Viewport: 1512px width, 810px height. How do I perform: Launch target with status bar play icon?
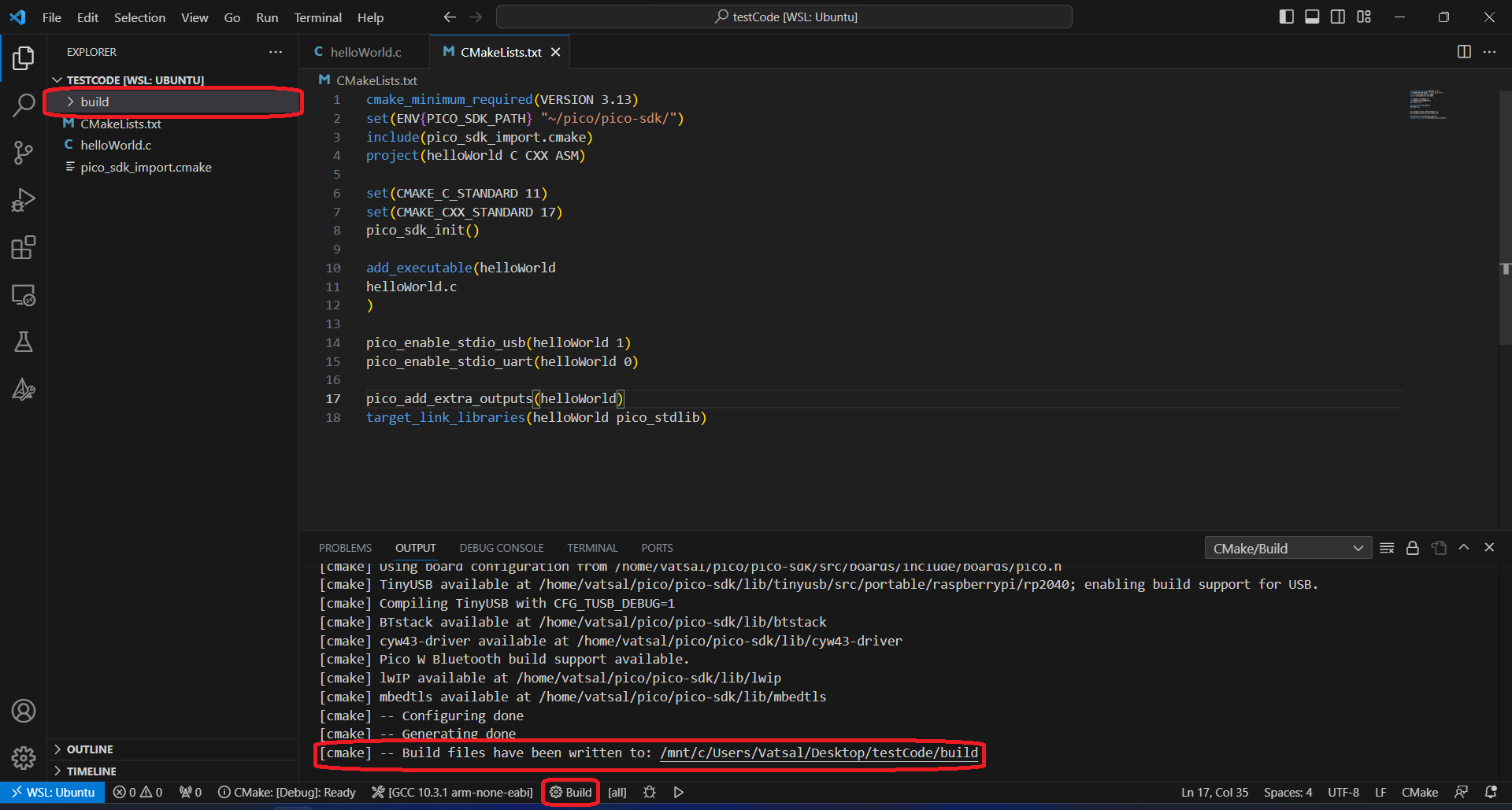(678, 792)
